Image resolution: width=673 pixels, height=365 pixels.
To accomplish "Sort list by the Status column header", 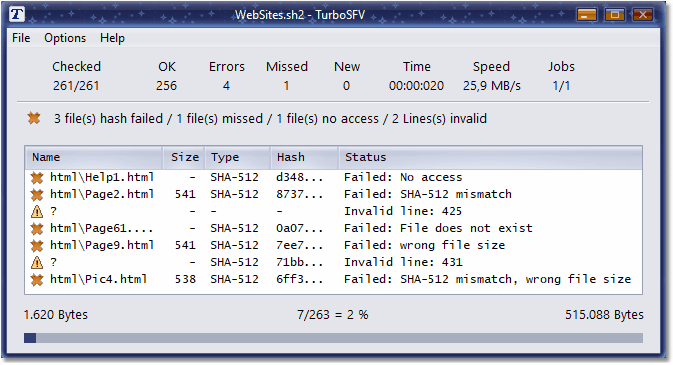I will [491, 157].
